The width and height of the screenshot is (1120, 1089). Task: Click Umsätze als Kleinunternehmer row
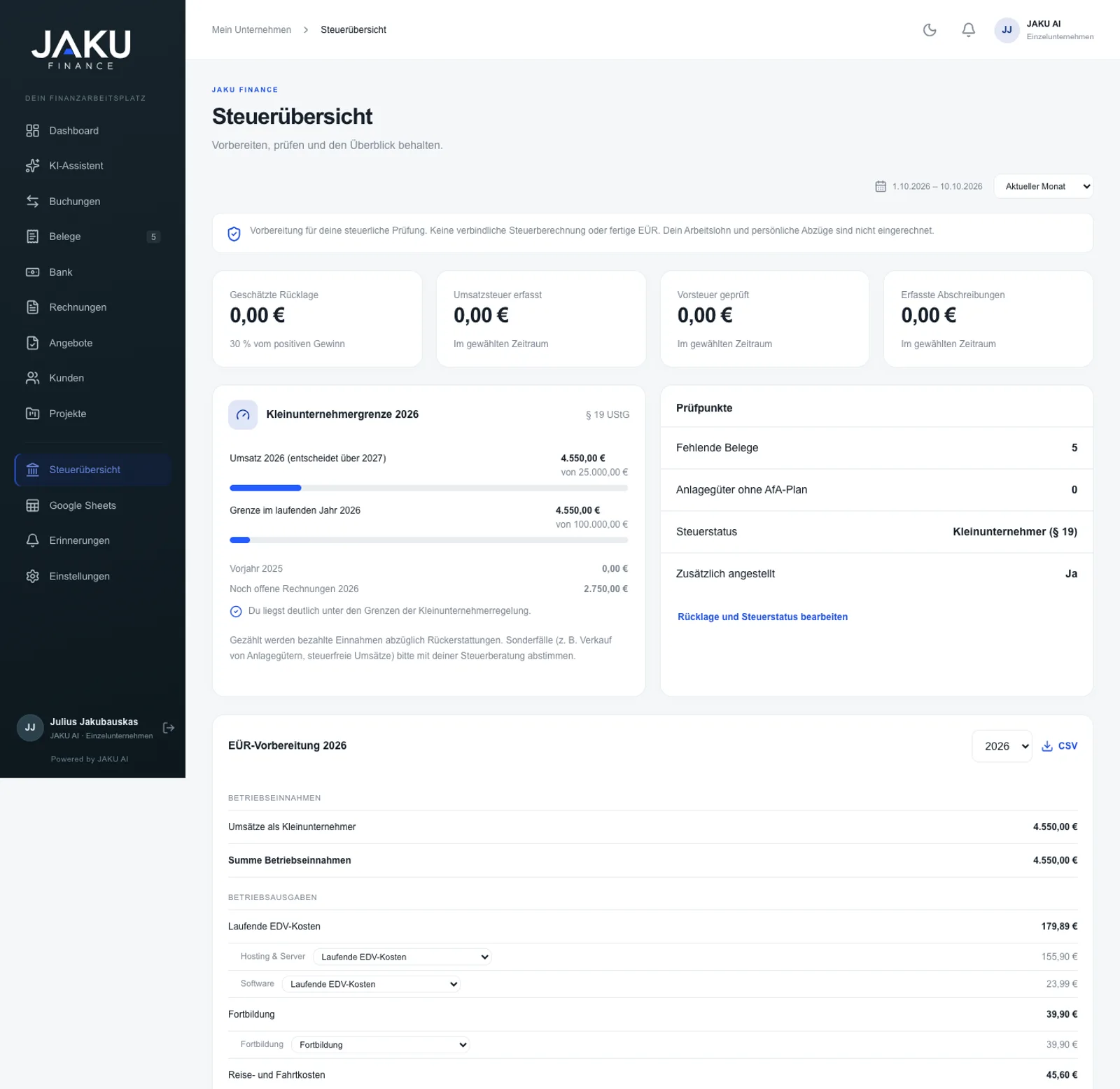pos(652,827)
